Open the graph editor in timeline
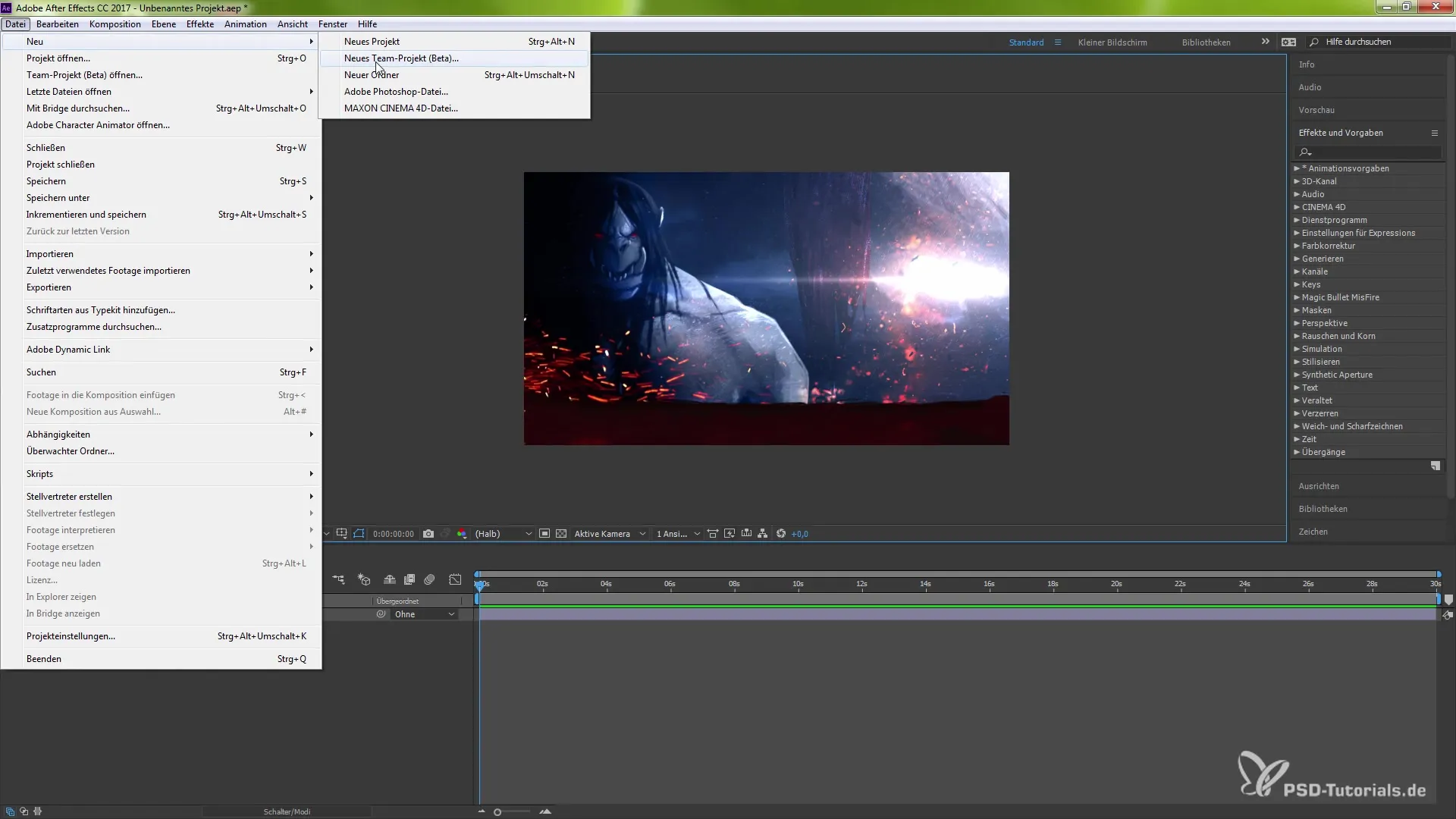This screenshot has width=1456, height=819. pos(455,579)
